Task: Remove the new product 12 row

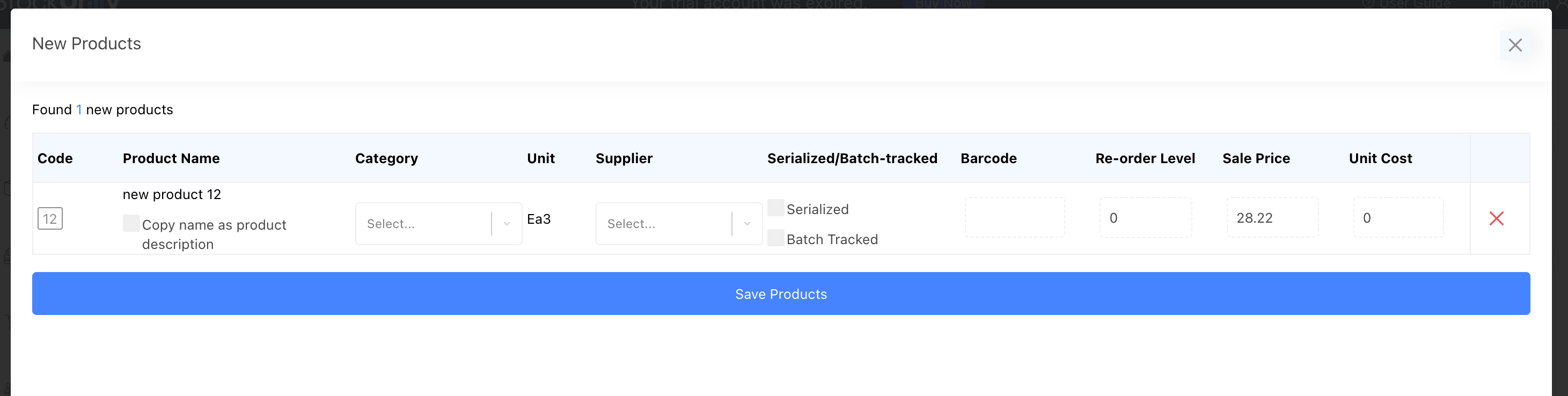Action: point(1496,218)
